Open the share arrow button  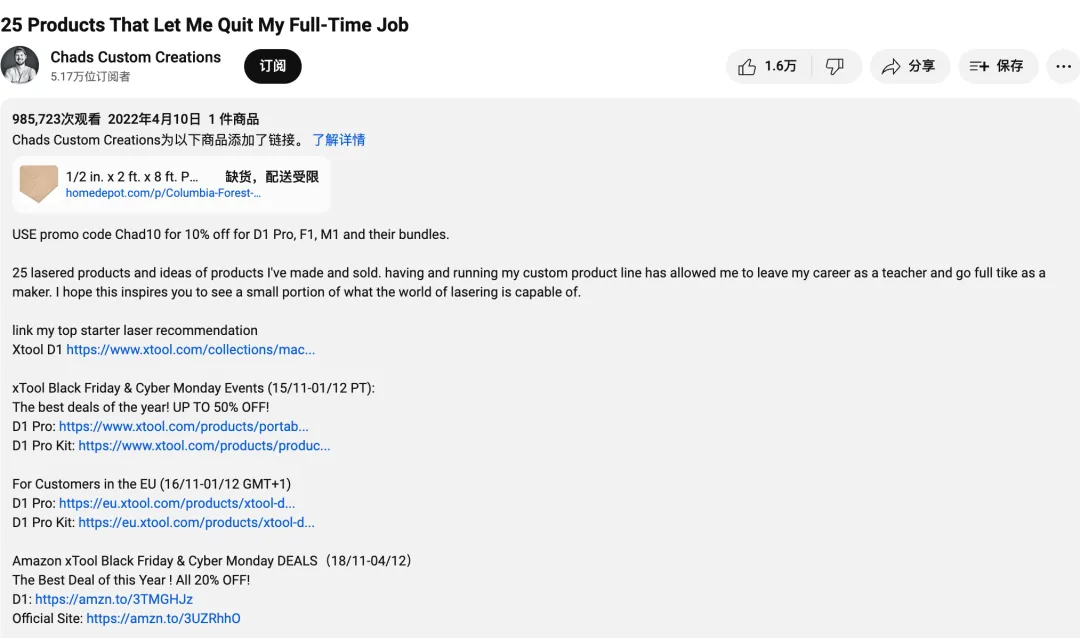tap(910, 66)
